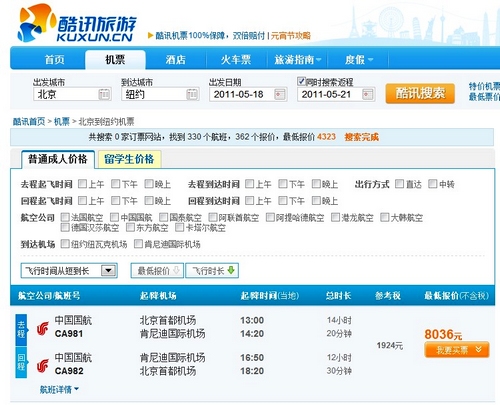Click the orange 酷讯搜索 button
The image size is (500, 405).
(x=420, y=93)
